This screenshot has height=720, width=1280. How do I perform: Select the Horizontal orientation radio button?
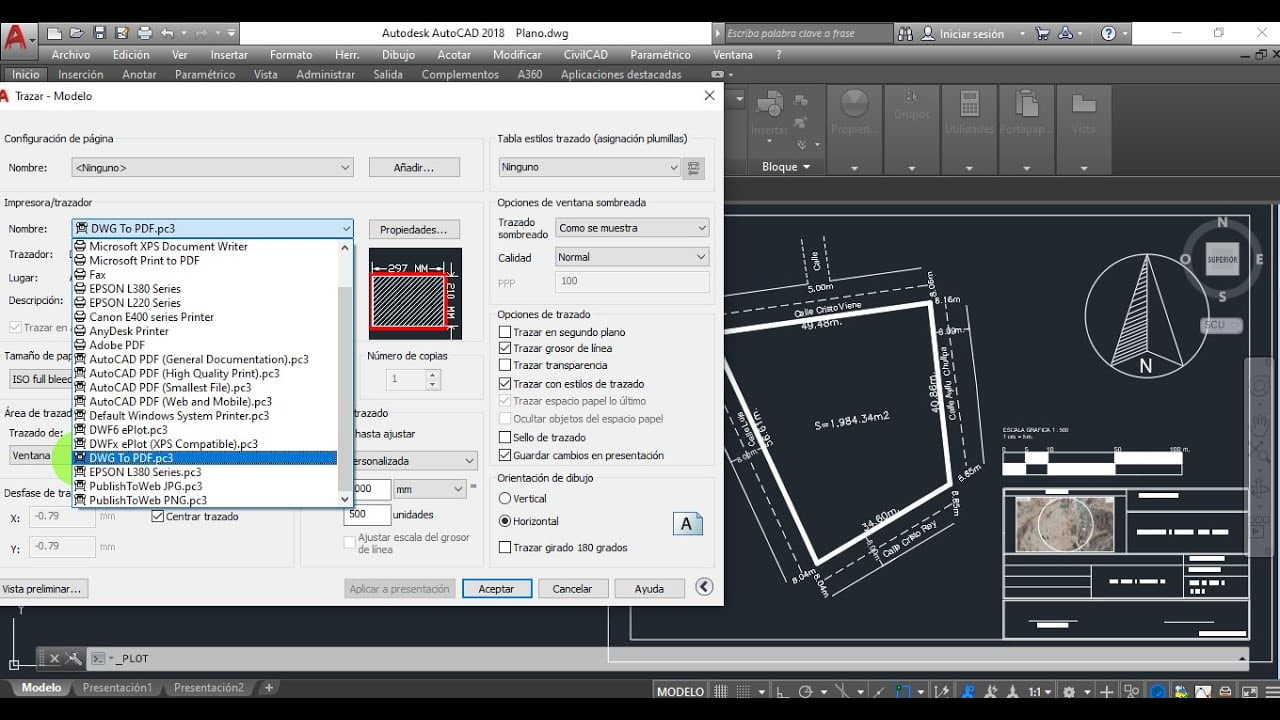505,521
